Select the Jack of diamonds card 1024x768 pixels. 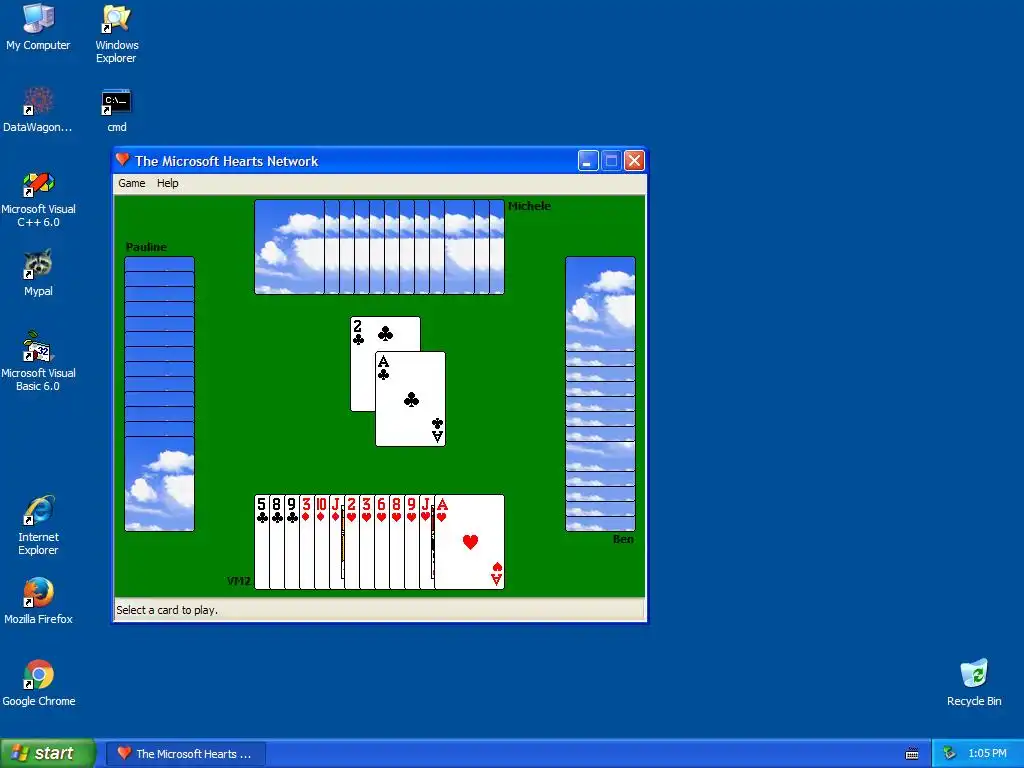pyautogui.click(x=337, y=542)
